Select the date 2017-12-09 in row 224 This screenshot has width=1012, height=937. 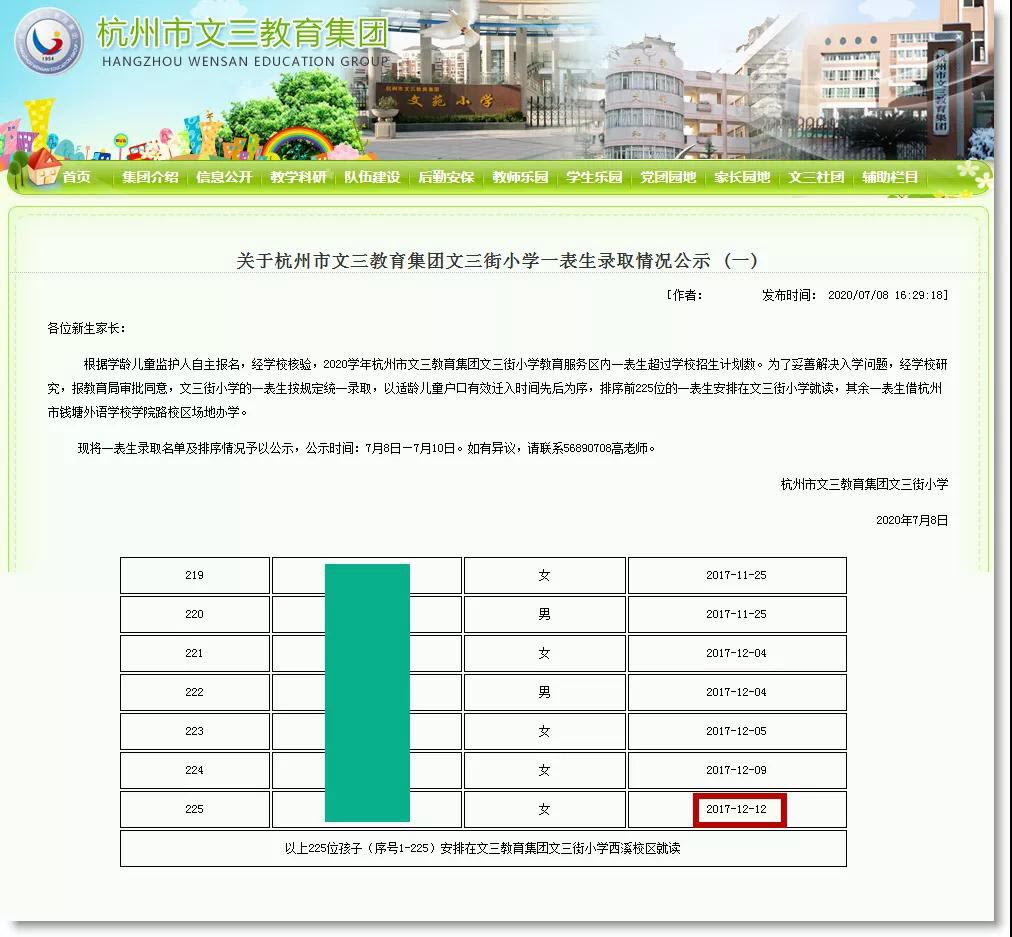tap(736, 770)
